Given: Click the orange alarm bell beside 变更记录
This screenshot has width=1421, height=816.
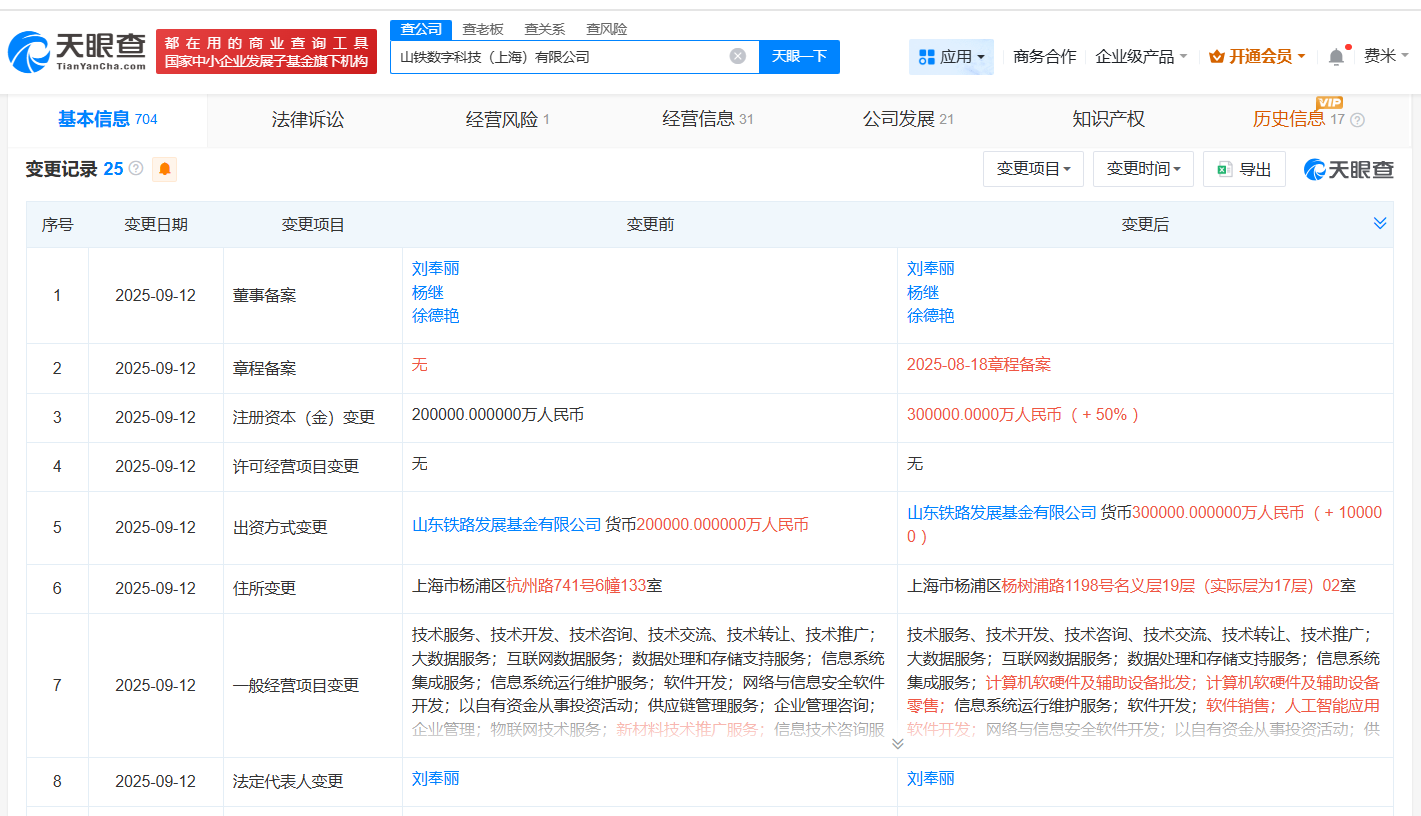Looking at the screenshot, I should (x=163, y=168).
